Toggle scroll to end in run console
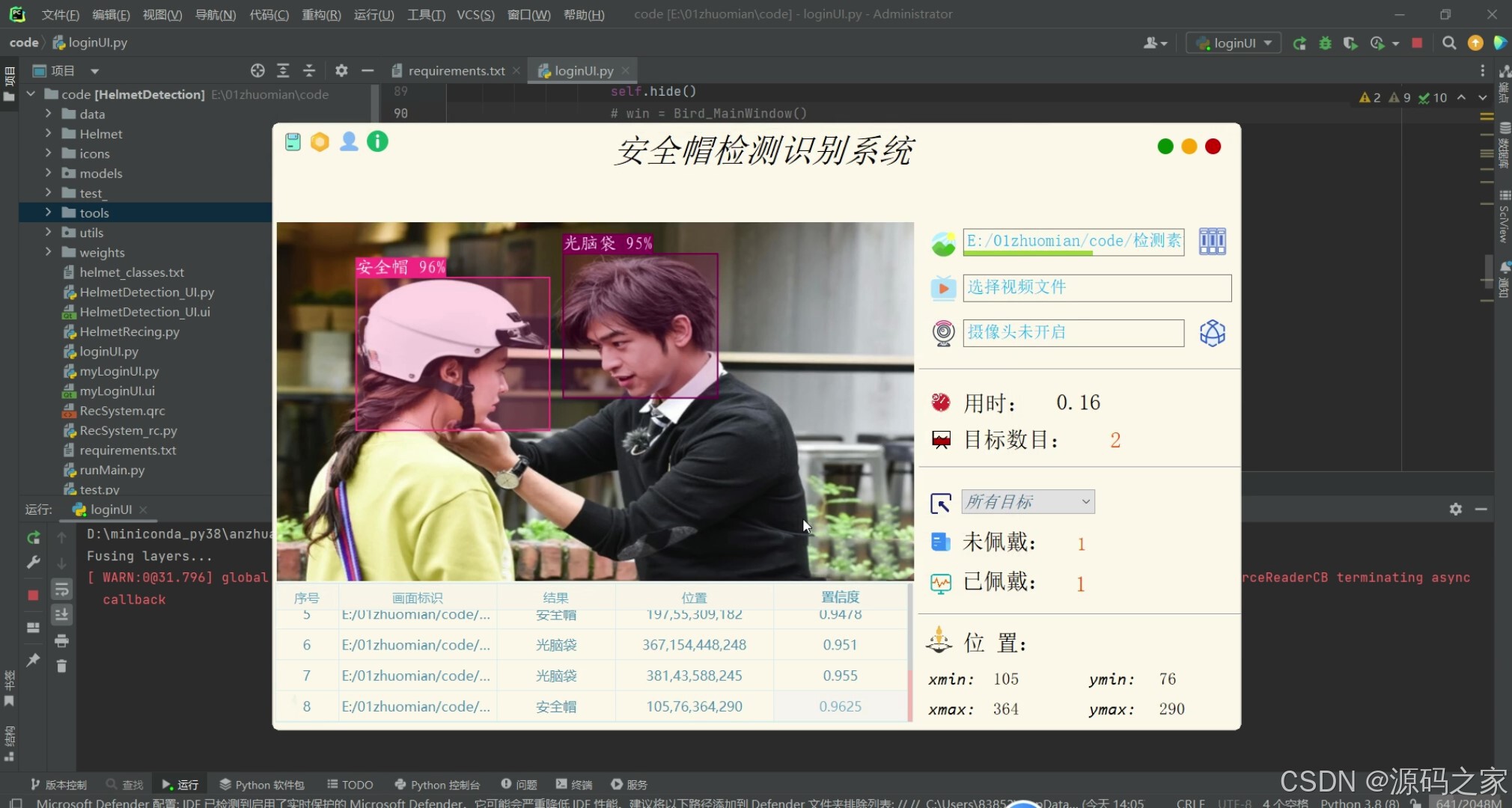Image resolution: width=1512 pixels, height=808 pixels. point(61,615)
